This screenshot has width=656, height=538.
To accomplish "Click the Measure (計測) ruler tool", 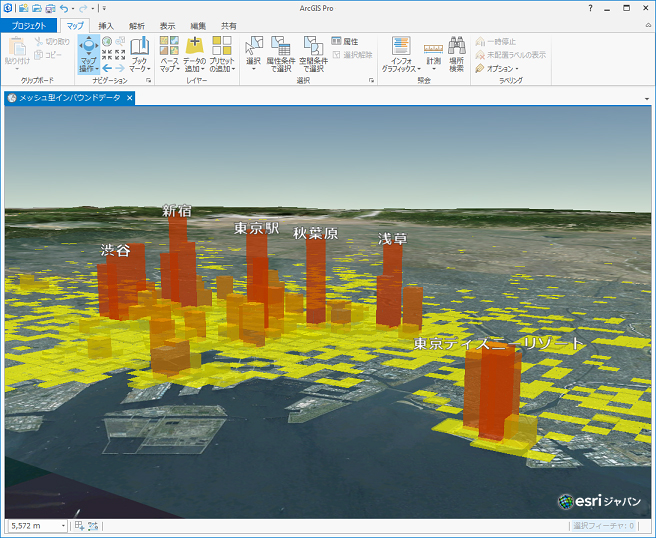I will pyautogui.click(x=433, y=47).
